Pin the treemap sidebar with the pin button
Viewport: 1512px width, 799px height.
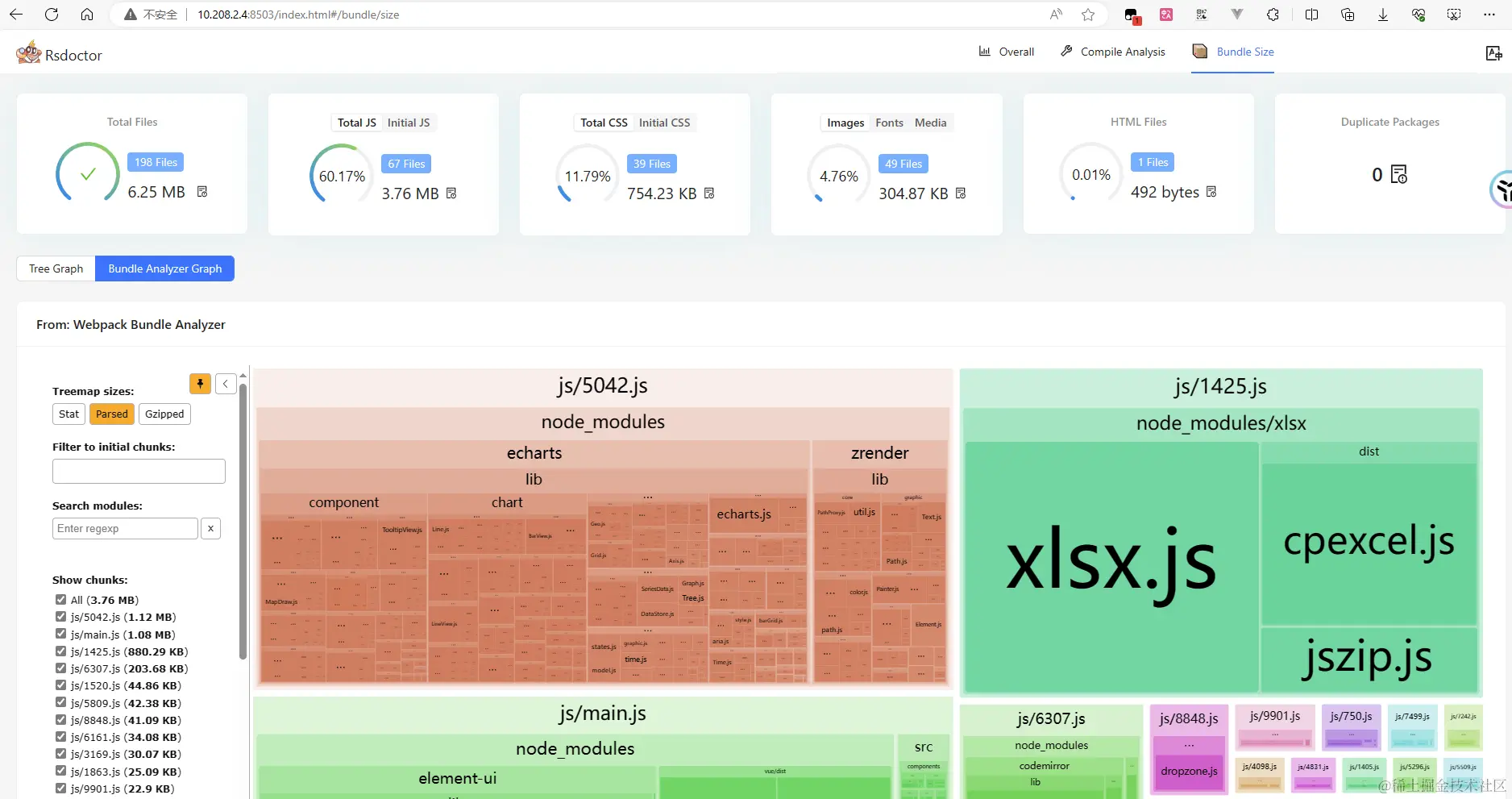pyautogui.click(x=200, y=384)
